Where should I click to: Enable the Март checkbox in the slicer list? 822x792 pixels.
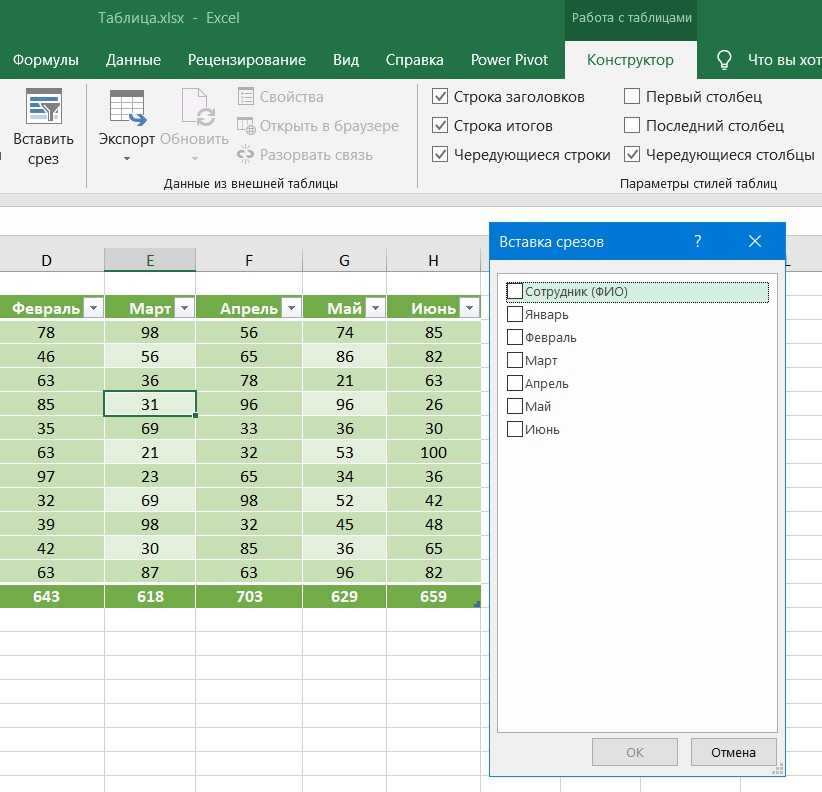(516, 361)
